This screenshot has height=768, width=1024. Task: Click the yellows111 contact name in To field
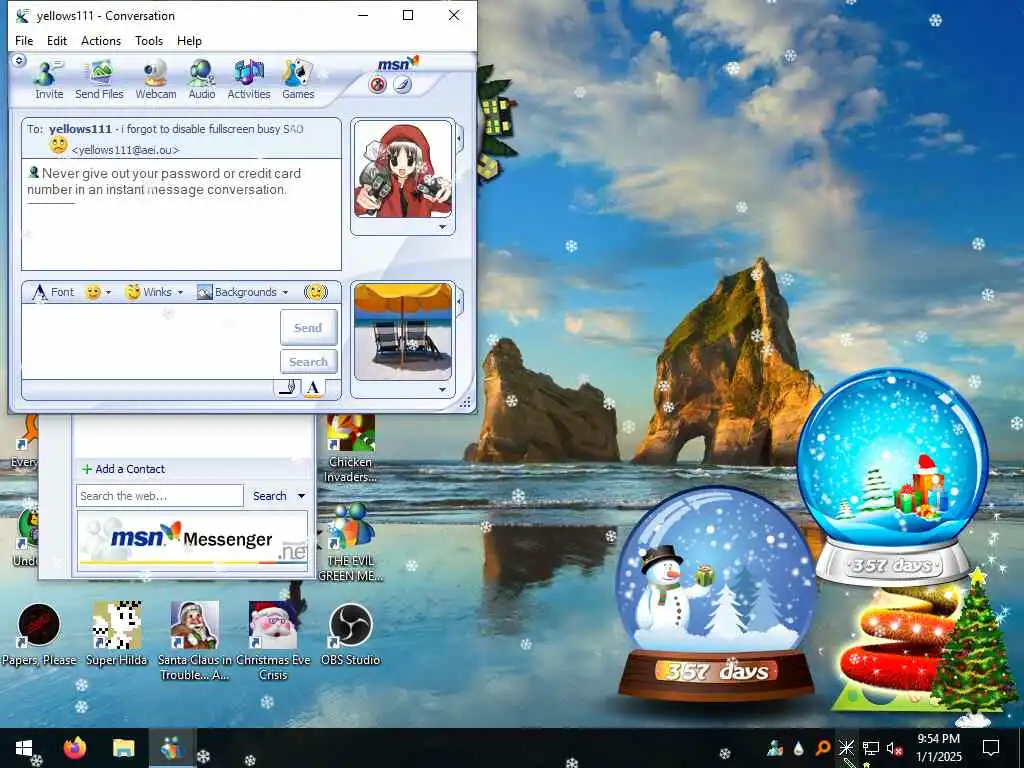point(80,129)
